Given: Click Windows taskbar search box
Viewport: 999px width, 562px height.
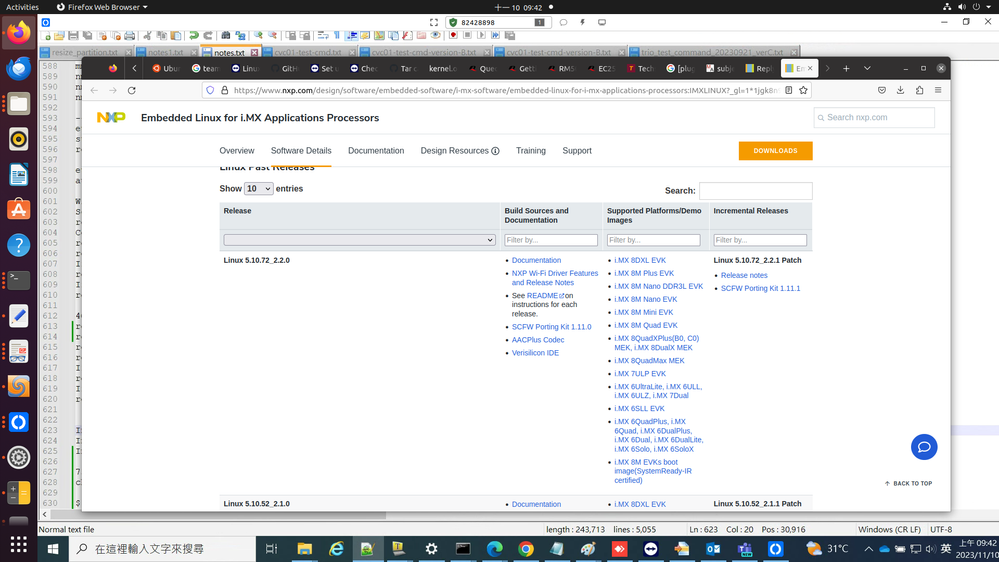Looking at the screenshot, I should [161, 549].
